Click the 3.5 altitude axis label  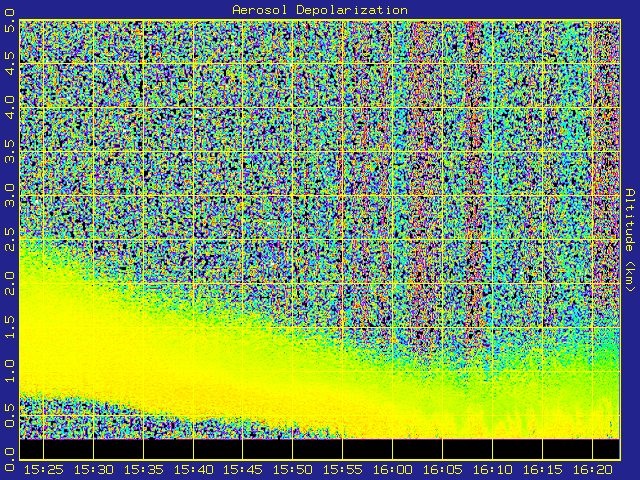[x=10, y=151]
